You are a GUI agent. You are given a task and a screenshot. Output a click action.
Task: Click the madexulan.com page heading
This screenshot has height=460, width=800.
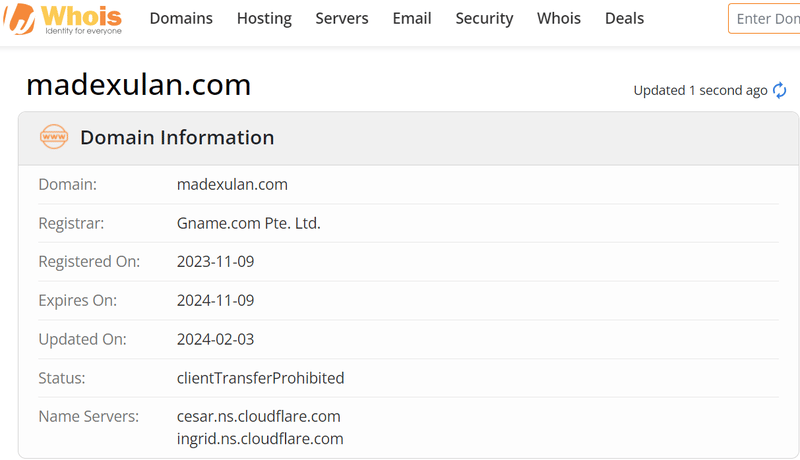pyautogui.click(x=139, y=85)
